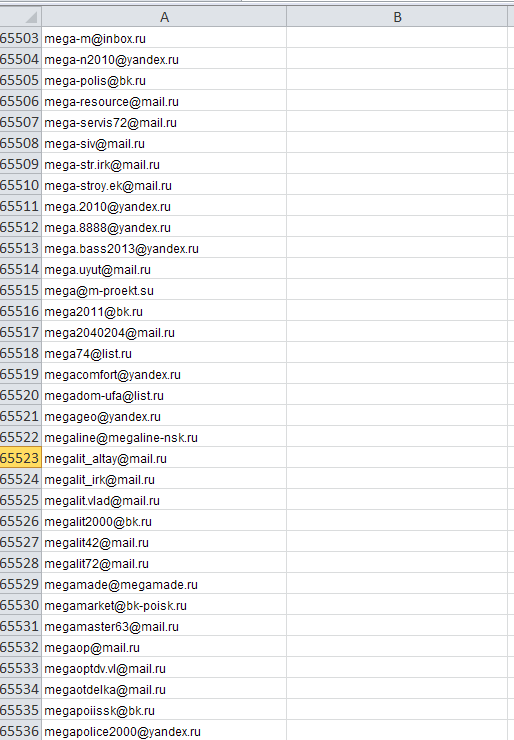The width and height of the screenshot is (514, 740).
Task: Click cell mega-stroy.ek@mail.ru
Action: 164,185
